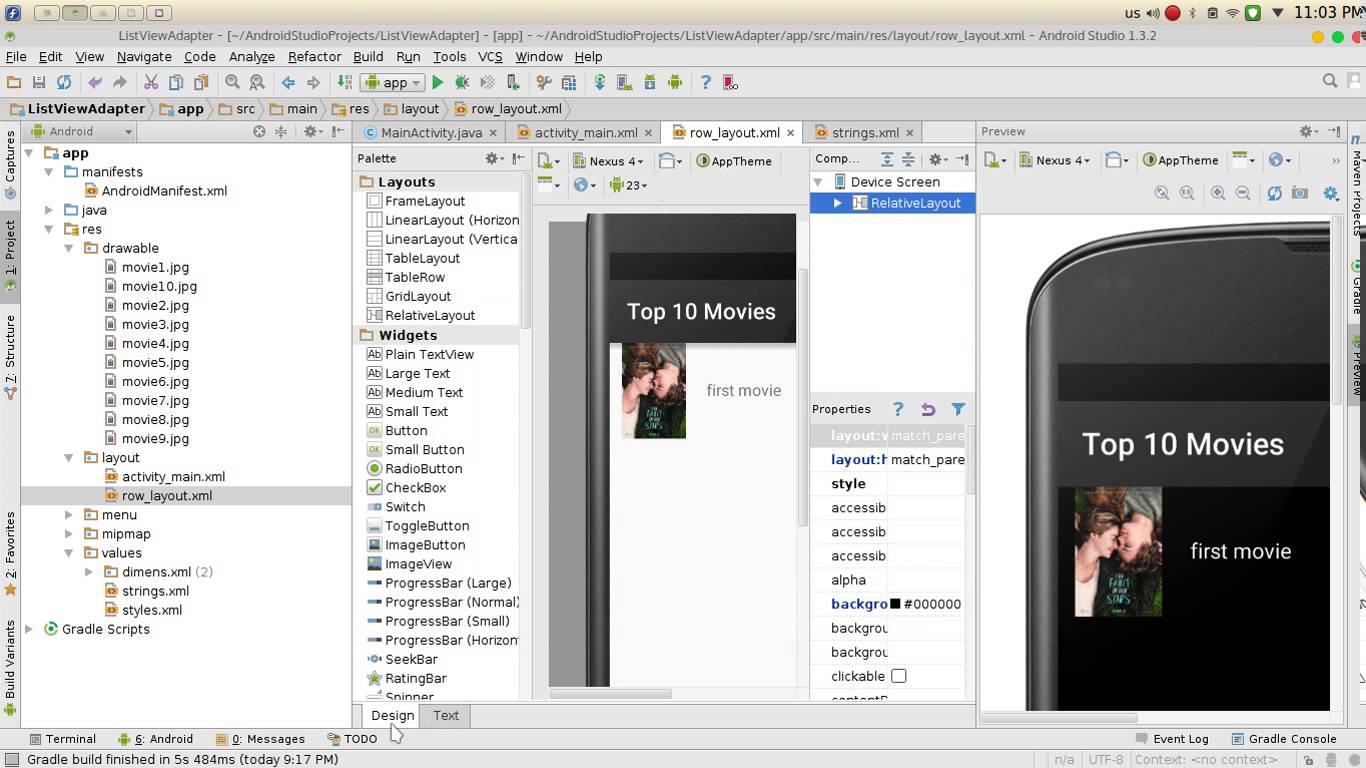Collapse the drawable folder
Viewport: 1366px width, 768px height.
click(x=69, y=248)
